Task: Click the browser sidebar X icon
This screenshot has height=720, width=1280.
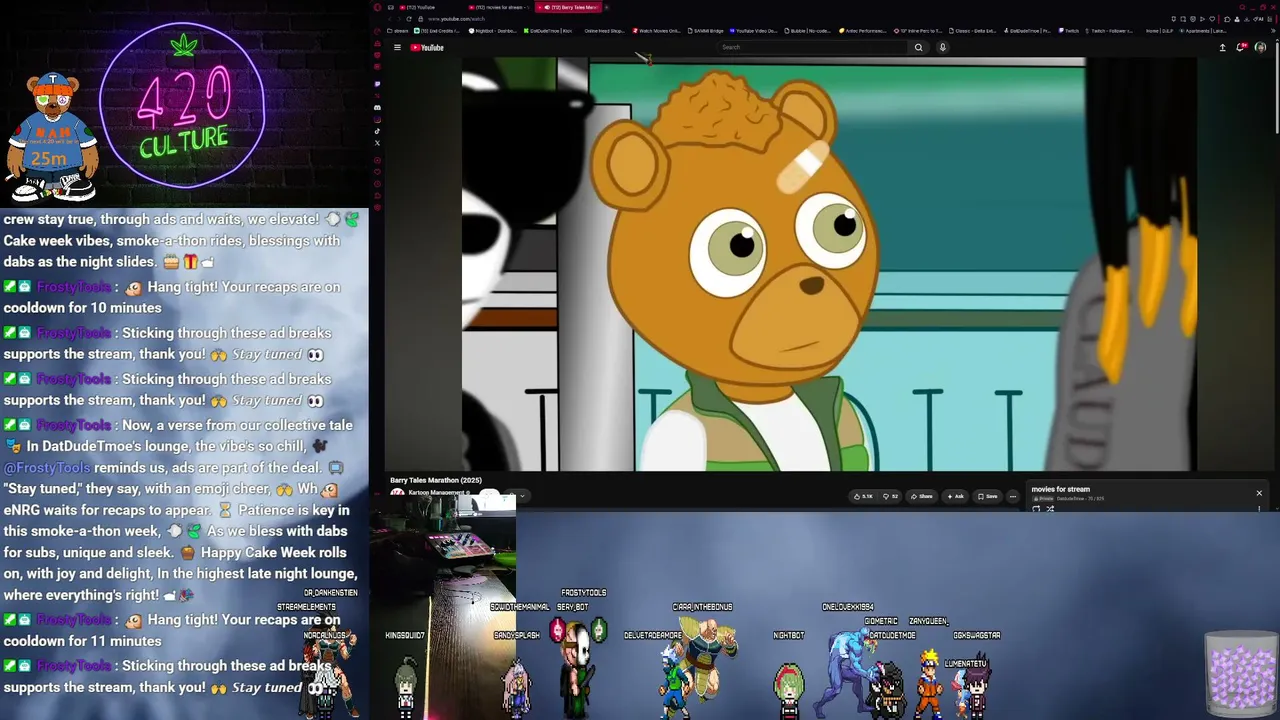Action: [x=377, y=143]
